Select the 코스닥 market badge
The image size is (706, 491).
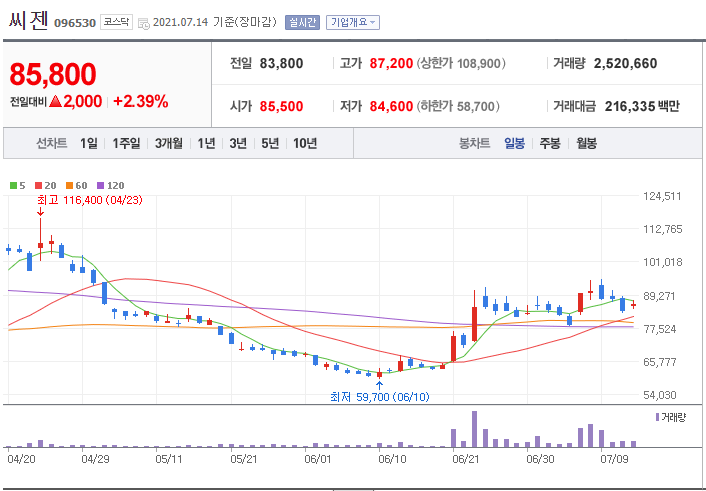pyautogui.click(x=116, y=22)
